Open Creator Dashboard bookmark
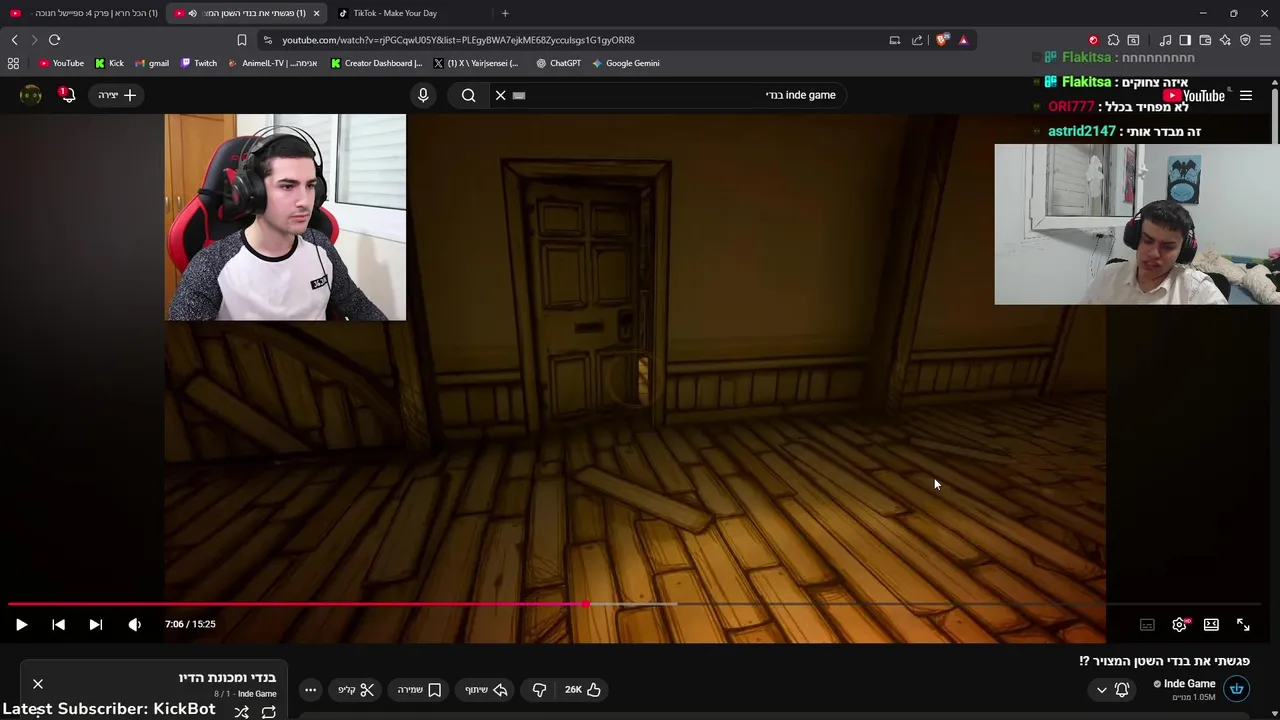The width and height of the screenshot is (1280, 720). tap(377, 63)
